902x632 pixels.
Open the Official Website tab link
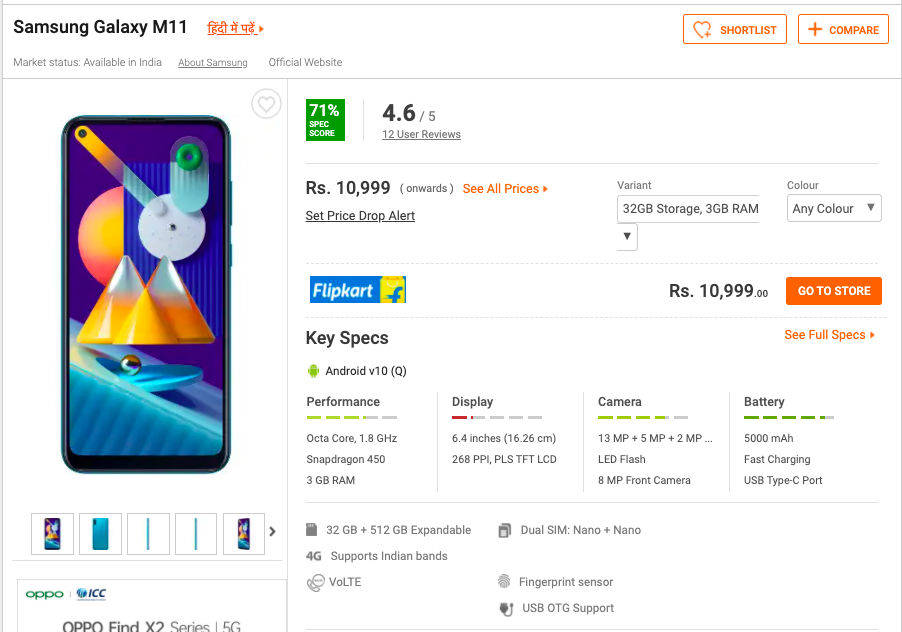(305, 62)
